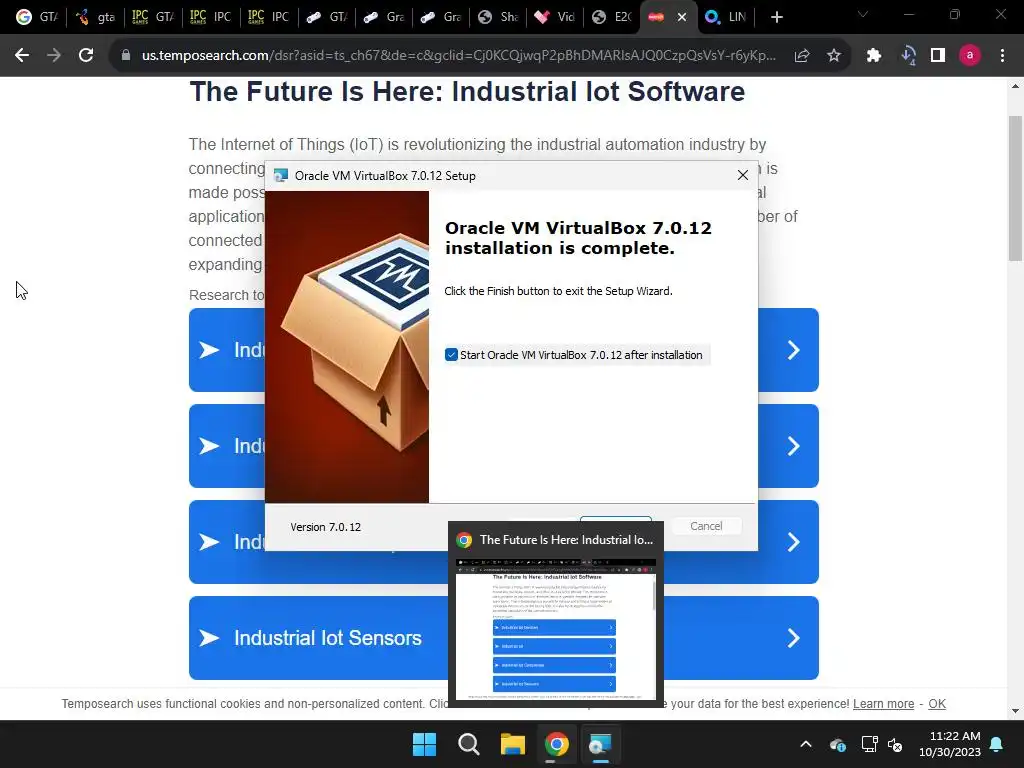
Task: Open File Explorer from taskbar
Action: (513, 744)
